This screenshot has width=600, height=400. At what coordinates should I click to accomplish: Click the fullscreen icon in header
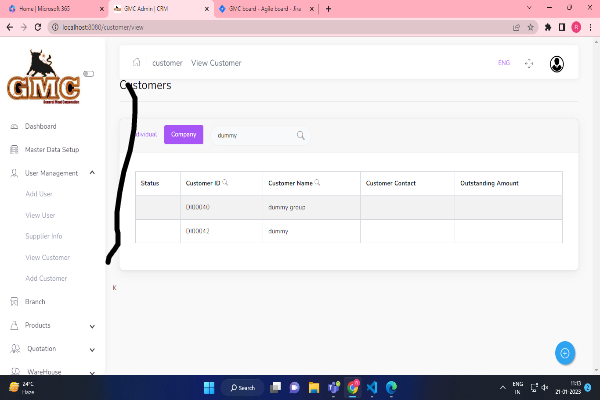529,64
